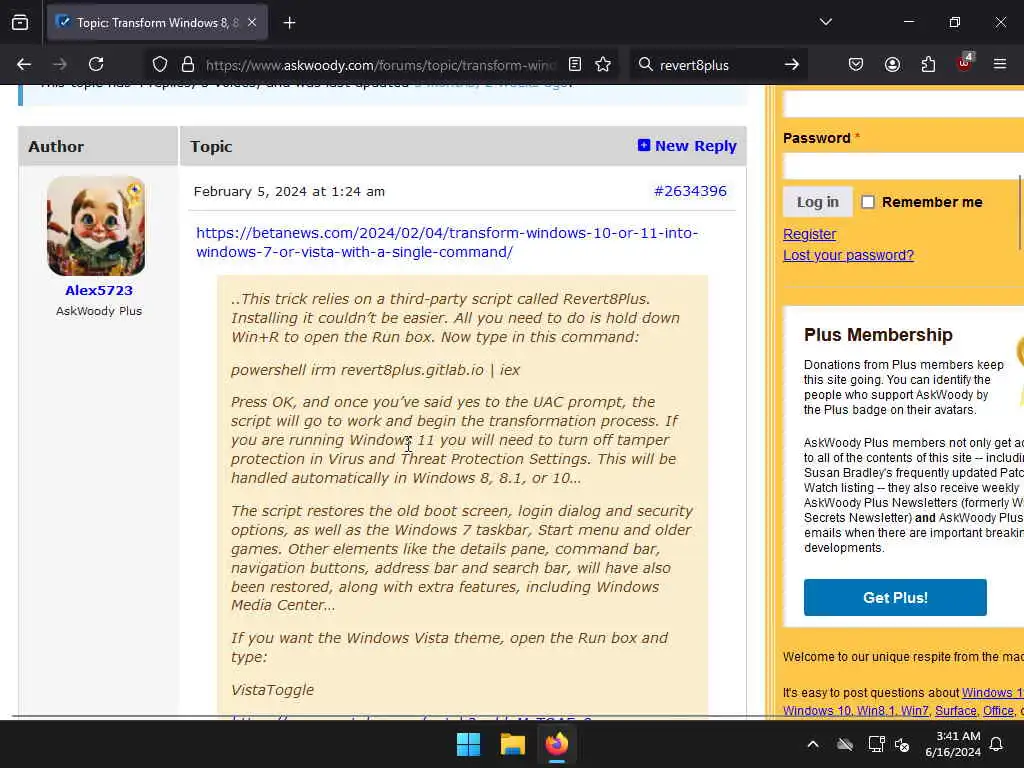Viewport: 1024px width, 768px height.
Task: Open the OneDrive tray icon
Action: 845,744
